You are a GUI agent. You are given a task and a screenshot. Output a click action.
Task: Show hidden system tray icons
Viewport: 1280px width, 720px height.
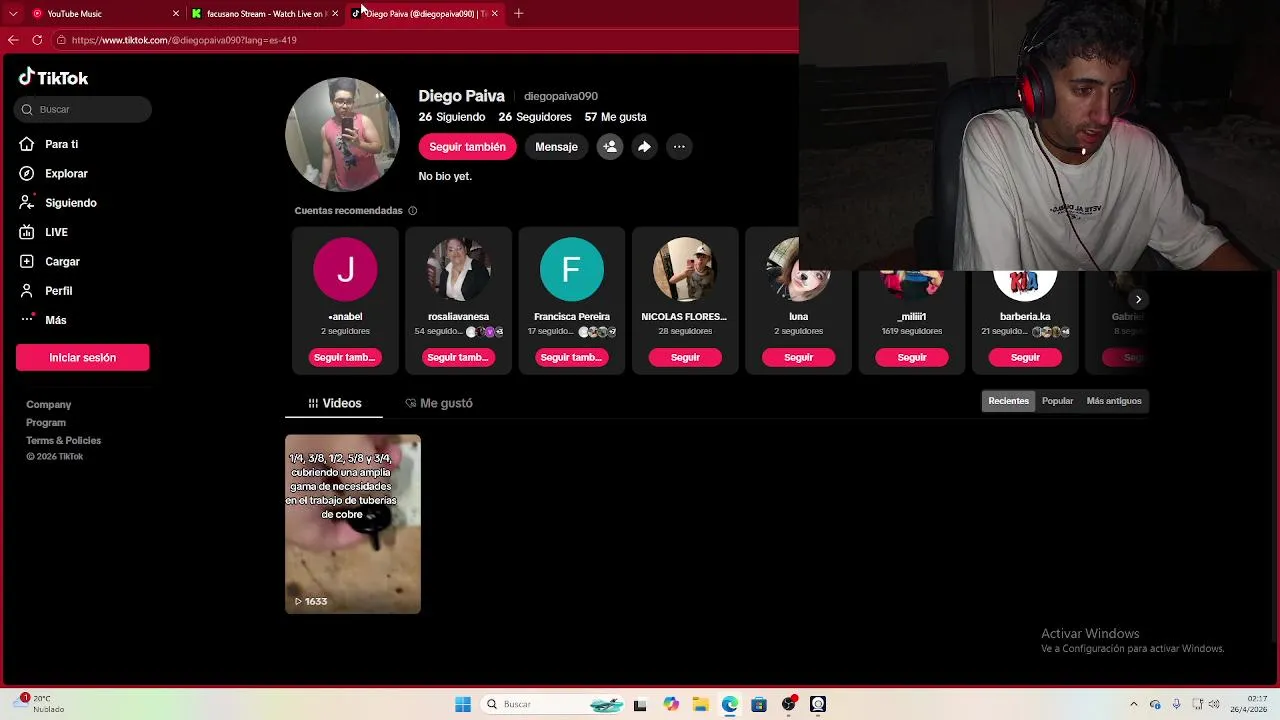click(1133, 704)
